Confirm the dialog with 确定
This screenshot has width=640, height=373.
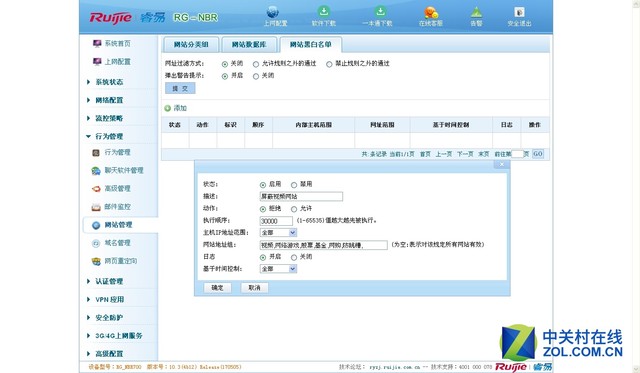pyautogui.click(x=218, y=288)
